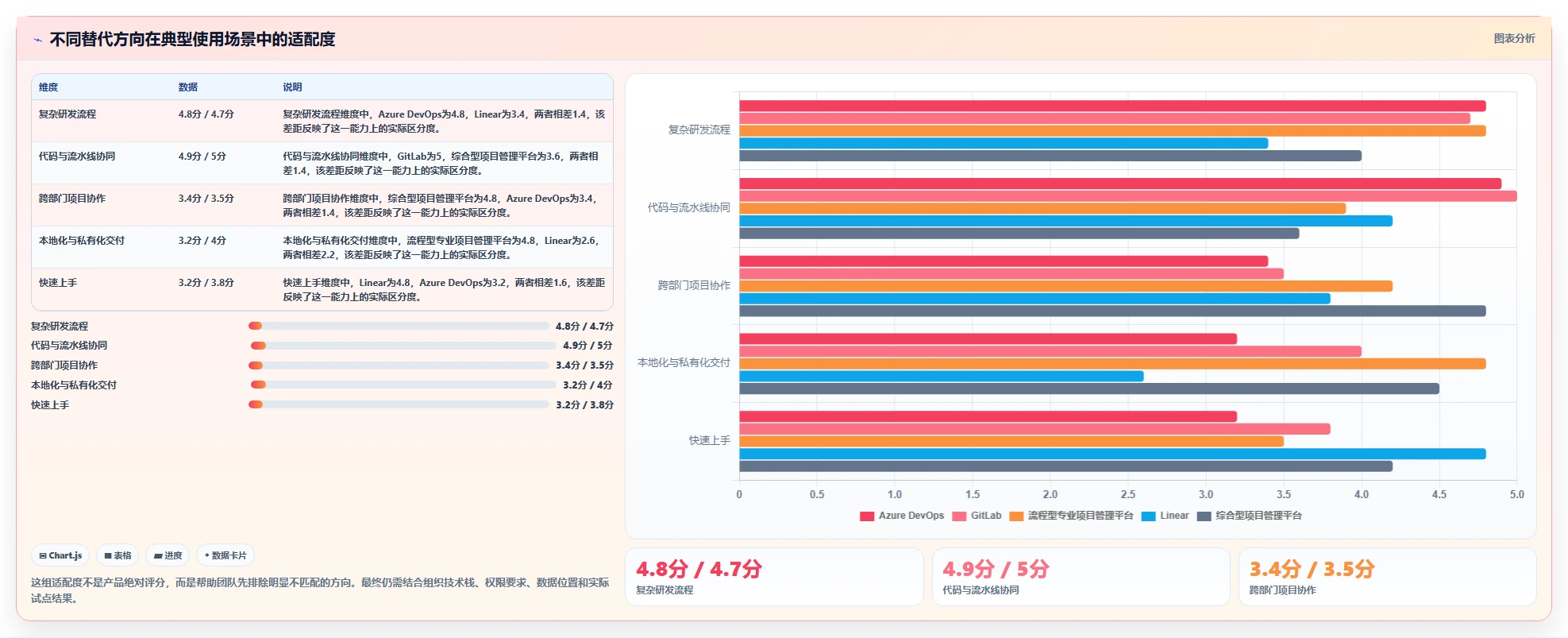This screenshot has height=638, width=1568.
Task: Click the Linear blue bar for 快速上手
Action: click(1112, 454)
